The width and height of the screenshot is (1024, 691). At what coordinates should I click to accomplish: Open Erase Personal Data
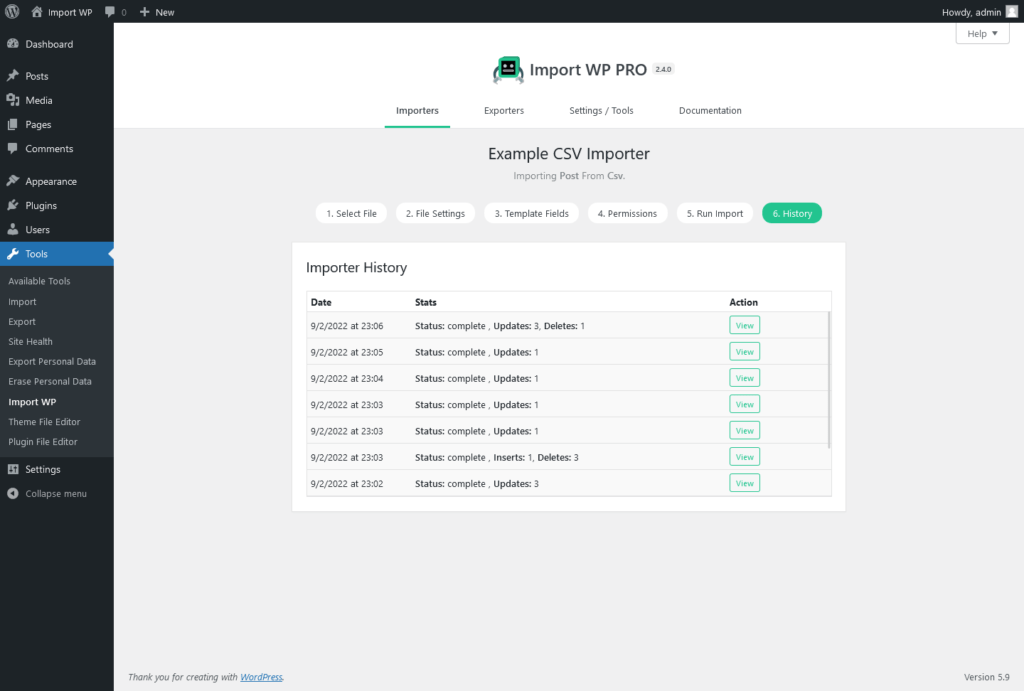tap(50, 381)
